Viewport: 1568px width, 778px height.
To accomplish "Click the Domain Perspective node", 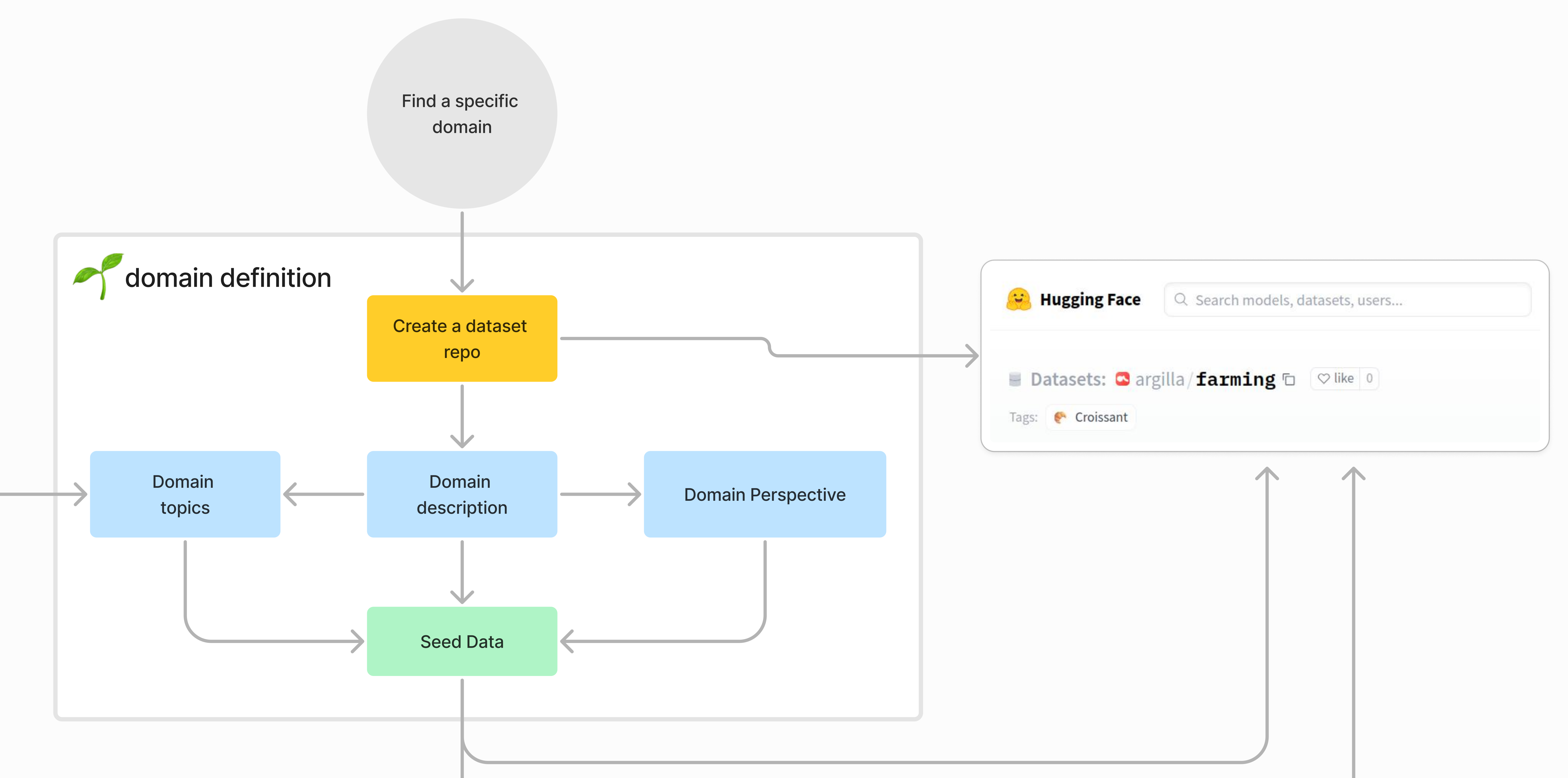I will coord(764,494).
